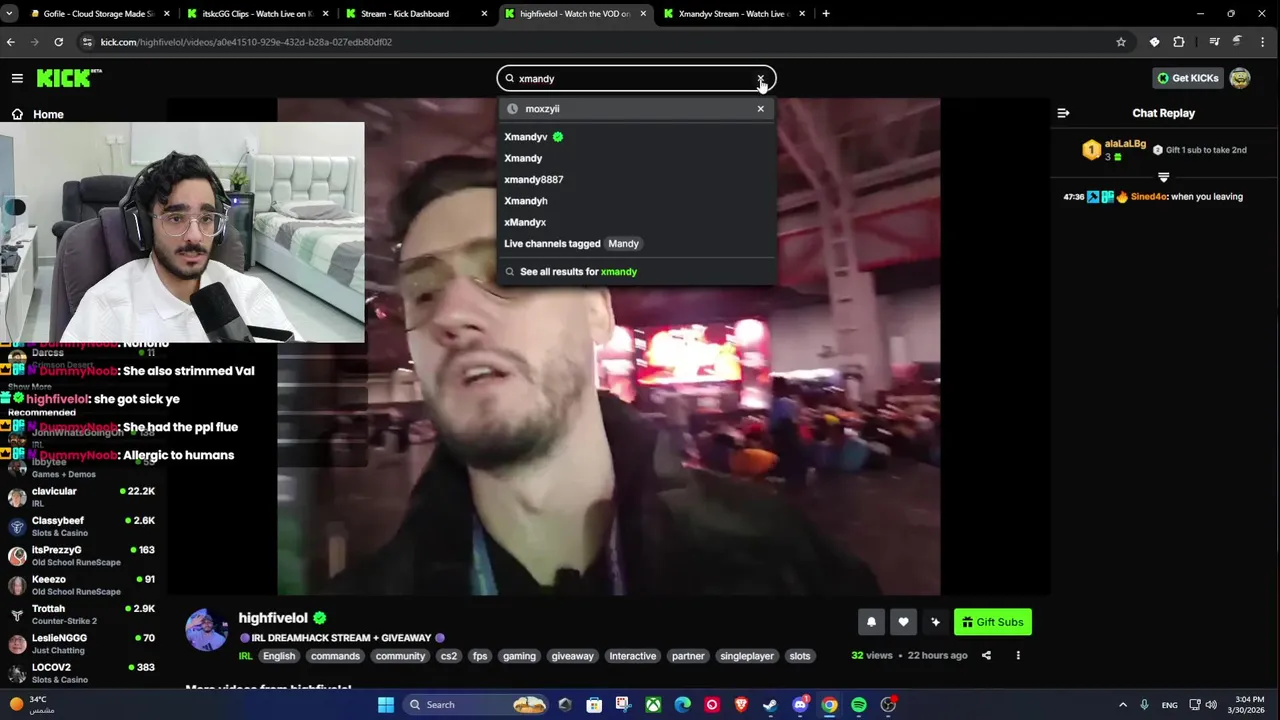The height and width of the screenshot is (720, 1280).
Task: Click the fps tag
Action: [480, 656]
